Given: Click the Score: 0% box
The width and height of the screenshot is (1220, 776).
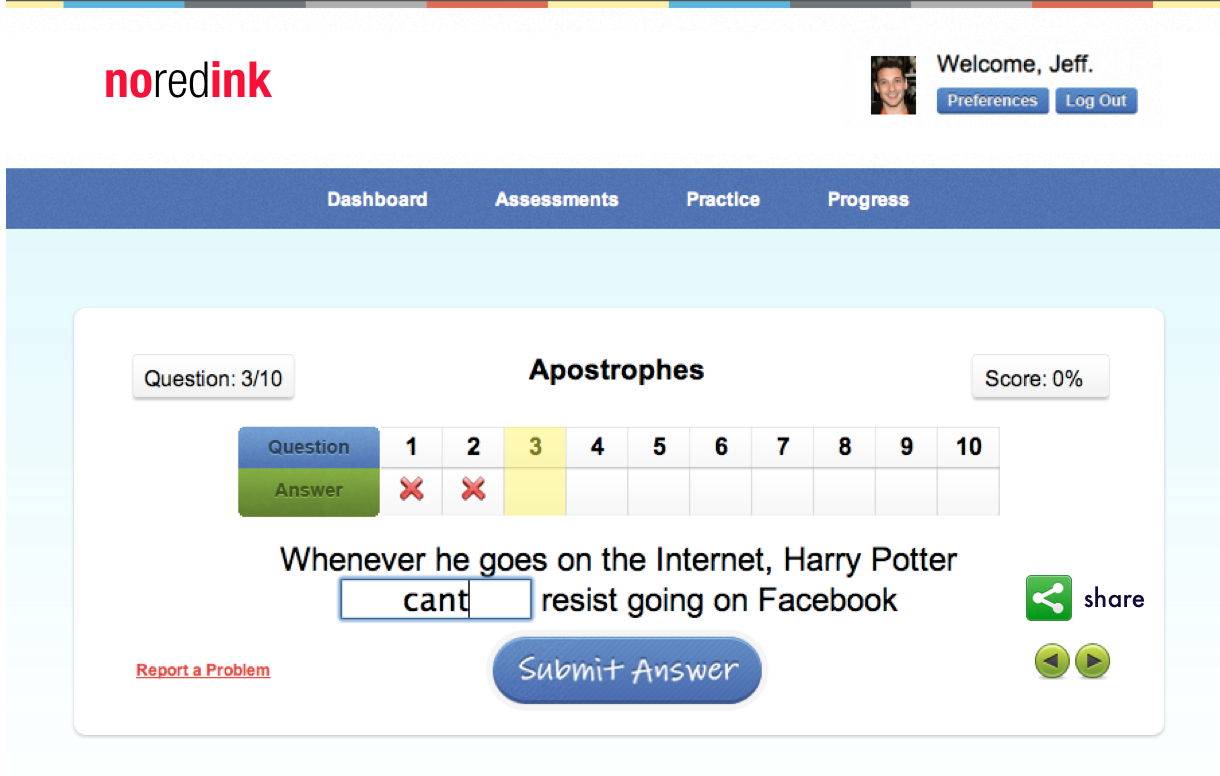Looking at the screenshot, I should [1040, 378].
